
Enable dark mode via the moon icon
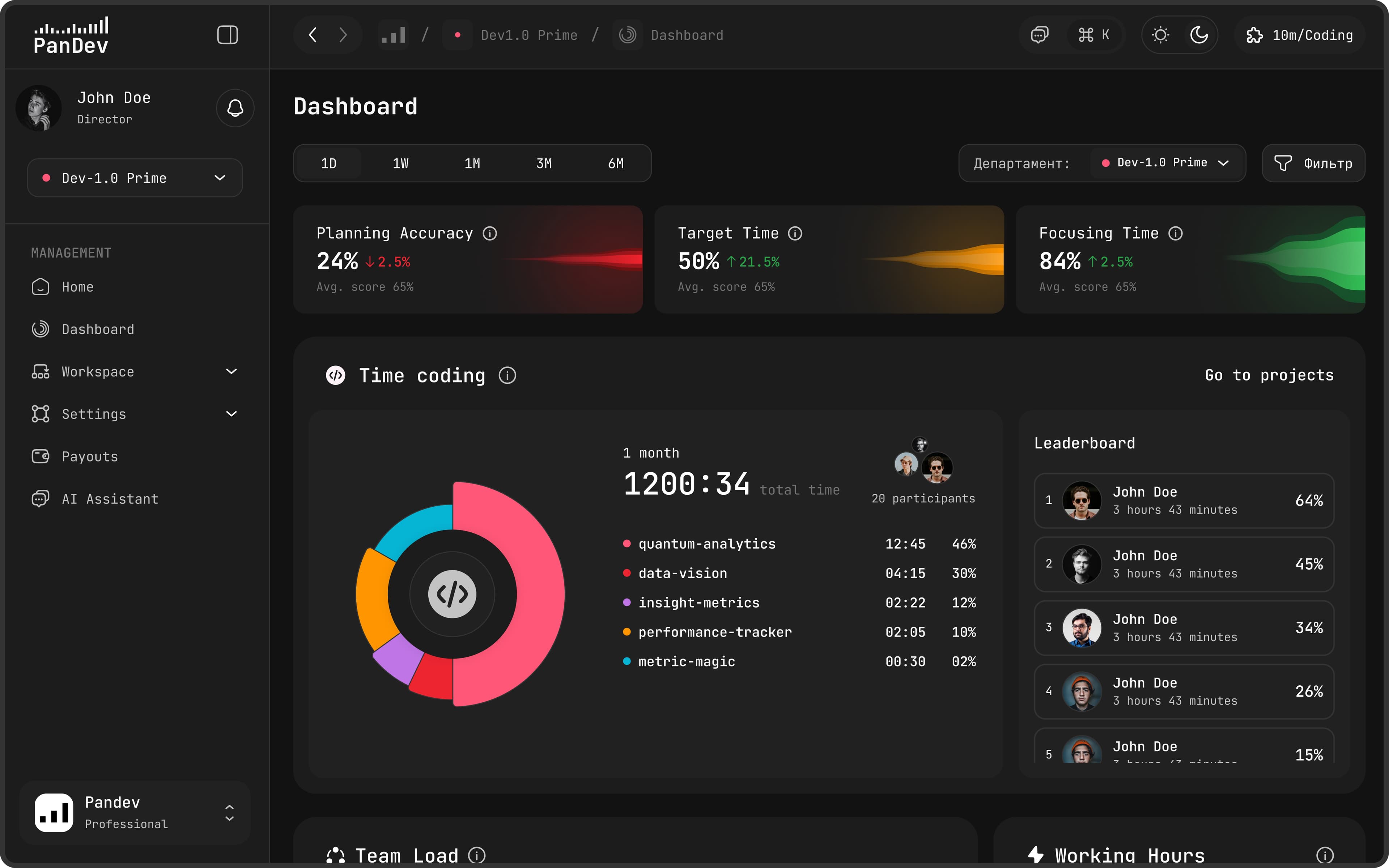coord(1199,35)
